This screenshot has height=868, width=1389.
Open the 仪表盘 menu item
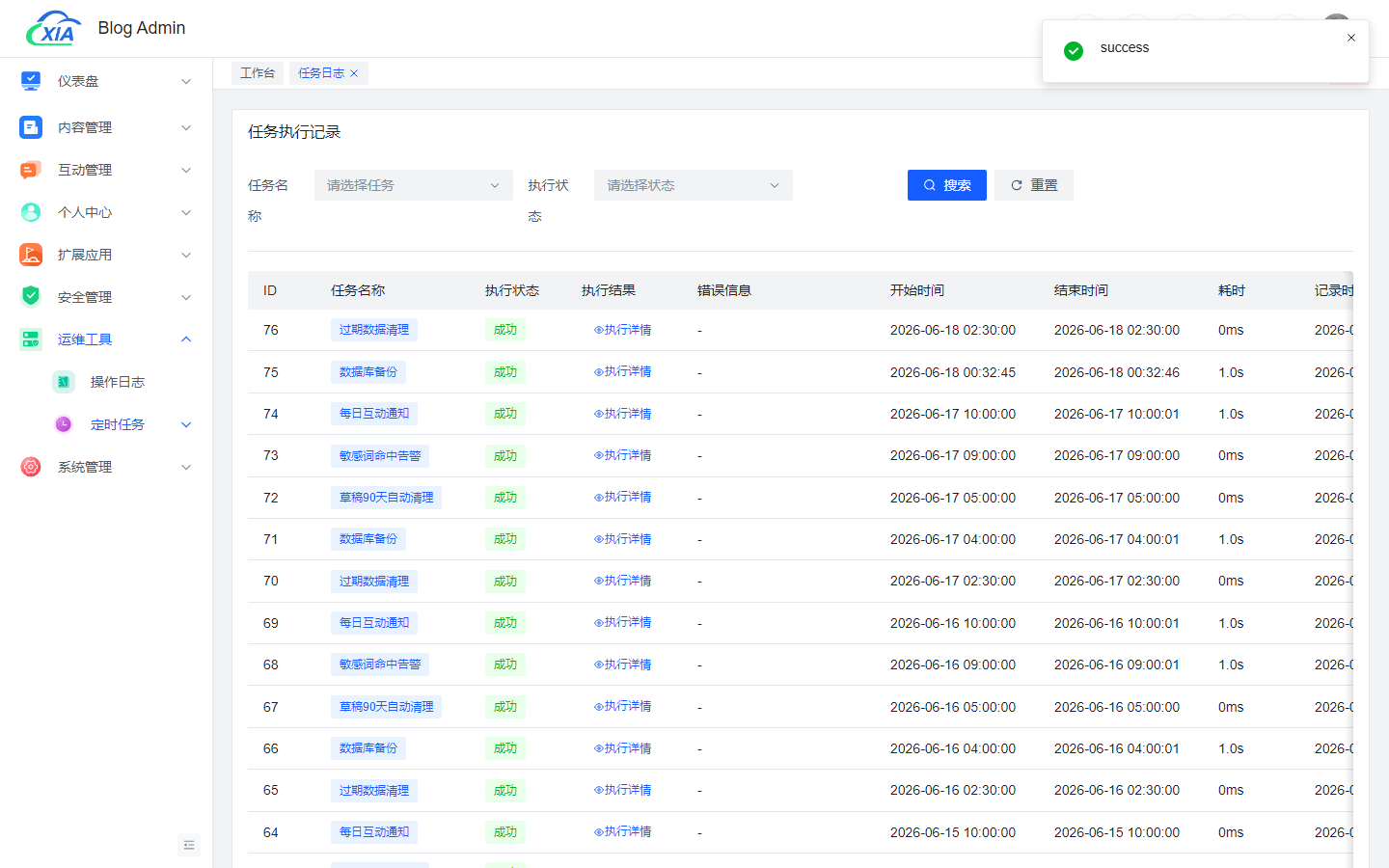click(78, 81)
